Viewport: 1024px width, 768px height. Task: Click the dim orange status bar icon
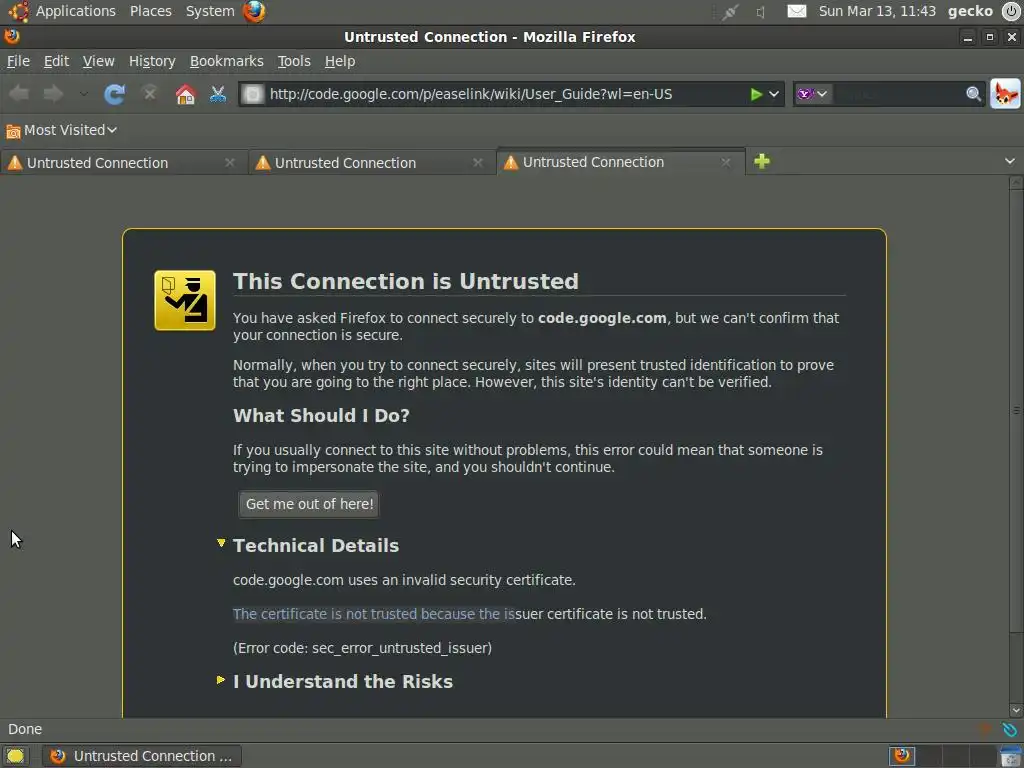tap(985, 729)
